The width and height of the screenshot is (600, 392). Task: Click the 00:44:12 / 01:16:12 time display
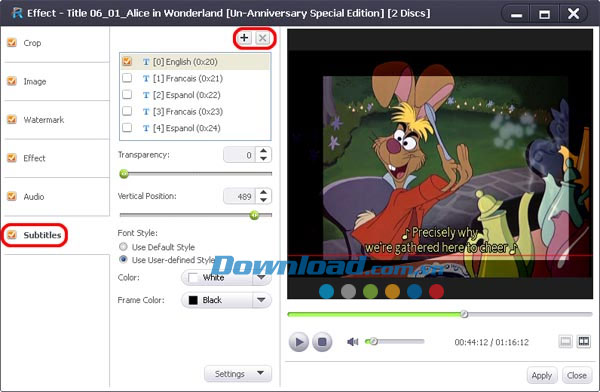491,342
